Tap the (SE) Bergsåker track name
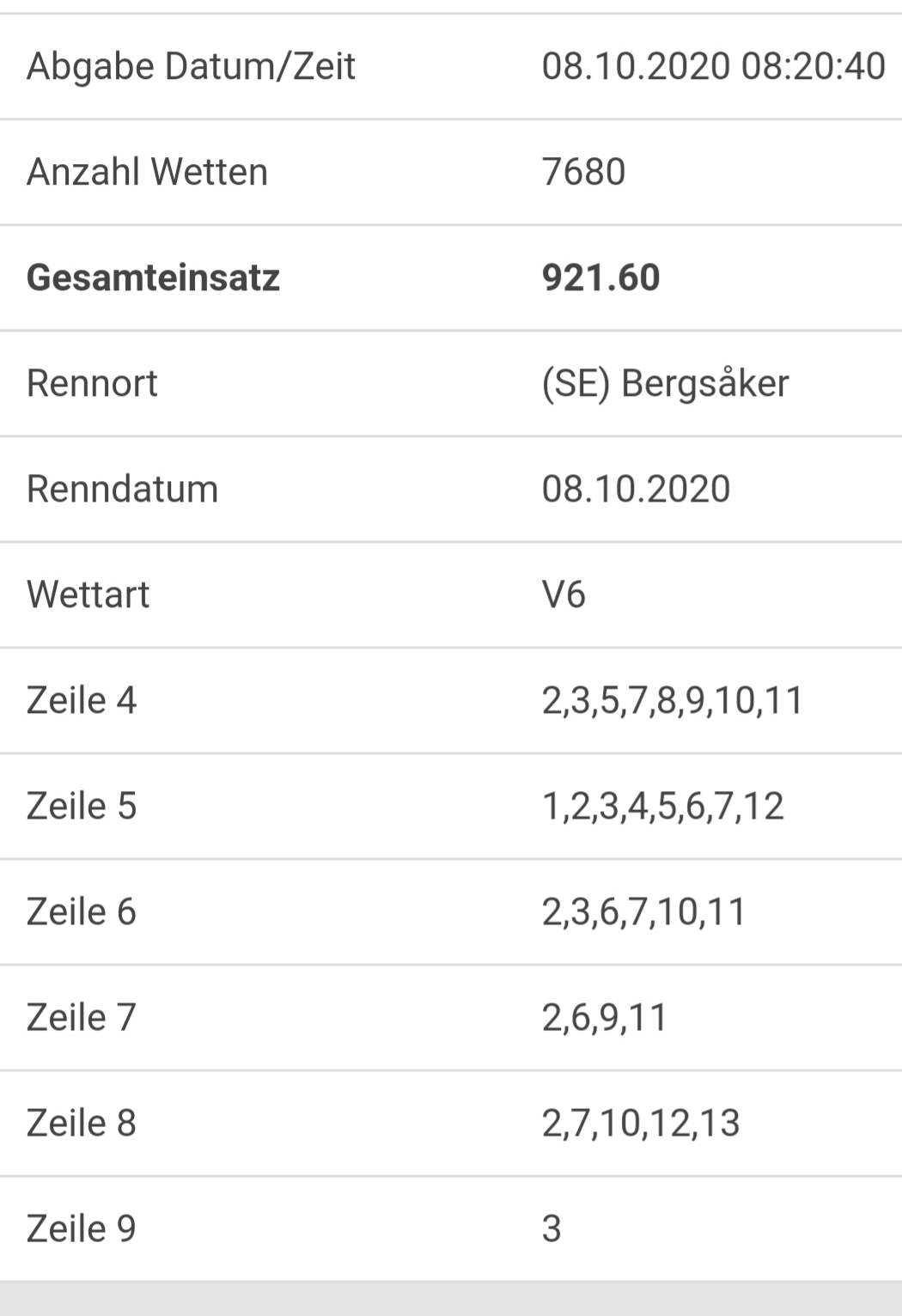The image size is (902, 1316). point(665,384)
